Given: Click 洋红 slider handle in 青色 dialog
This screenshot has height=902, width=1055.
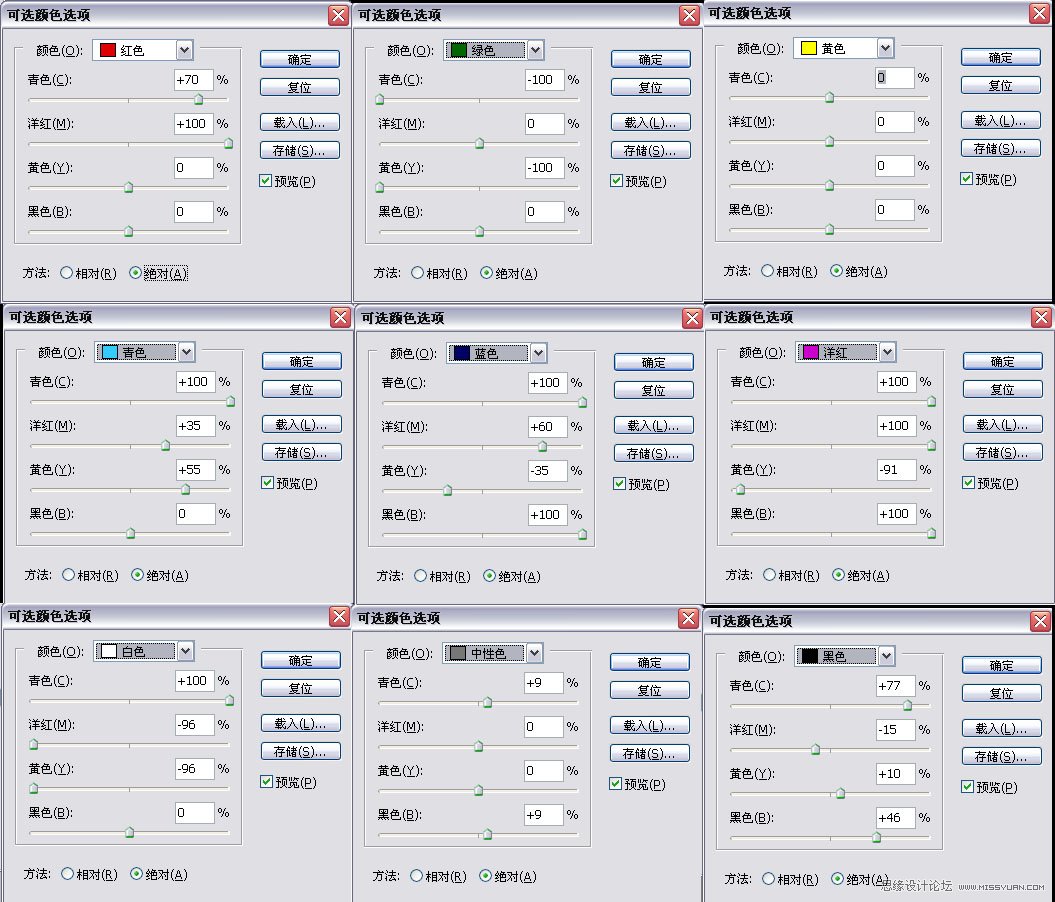Looking at the screenshot, I should pyautogui.click(x=166, y=445).
